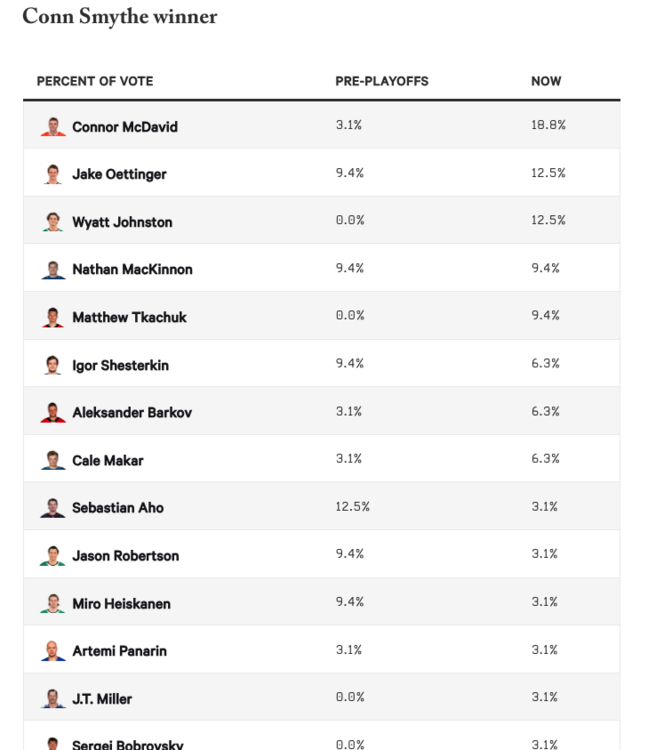Click Connor McDavid's 18.8% Now value
This screenshot has height=750, width=648.
(x=548, y=126)
